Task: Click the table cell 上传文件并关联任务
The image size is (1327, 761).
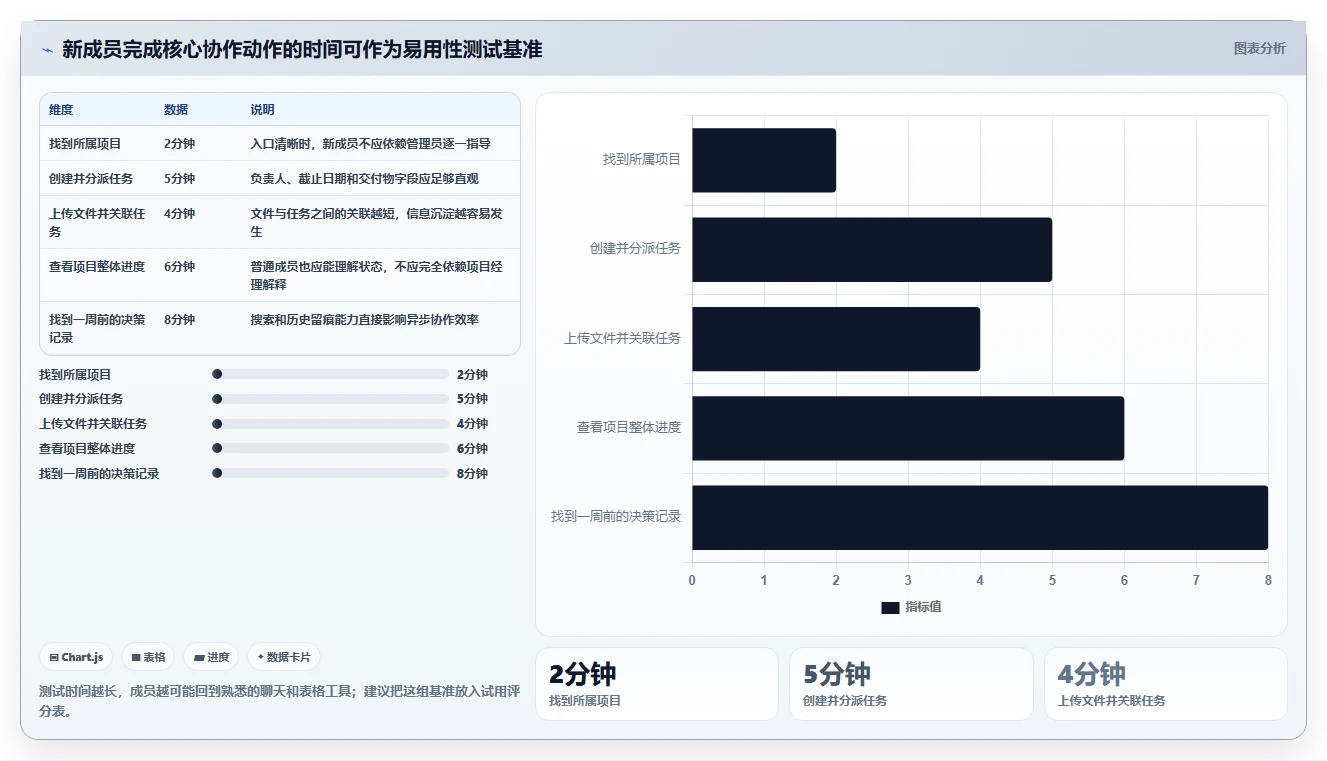Action: [x=97, y=222]
